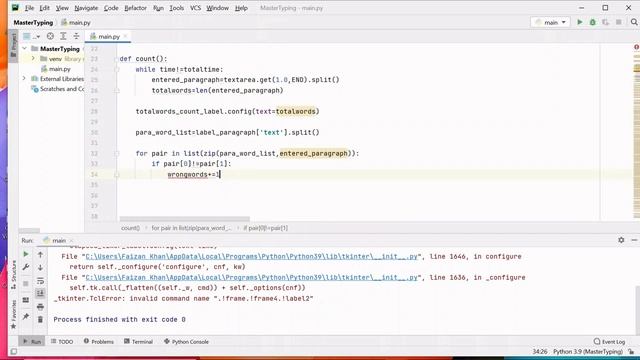Toggle tool window bars icon bottom-left
This screenshot has width=640, height=360.
tap(13, 351)
